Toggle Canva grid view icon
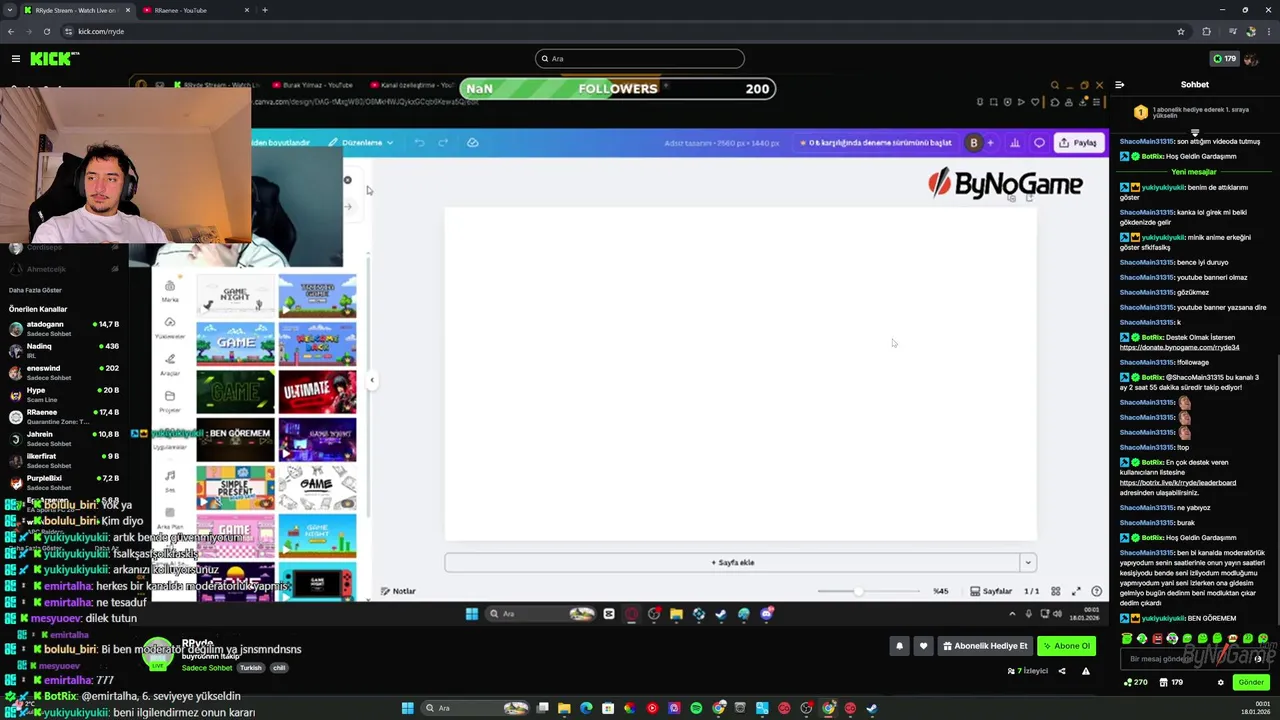The height and width of the screenshot is (720, 1280). click(1055, 591)
